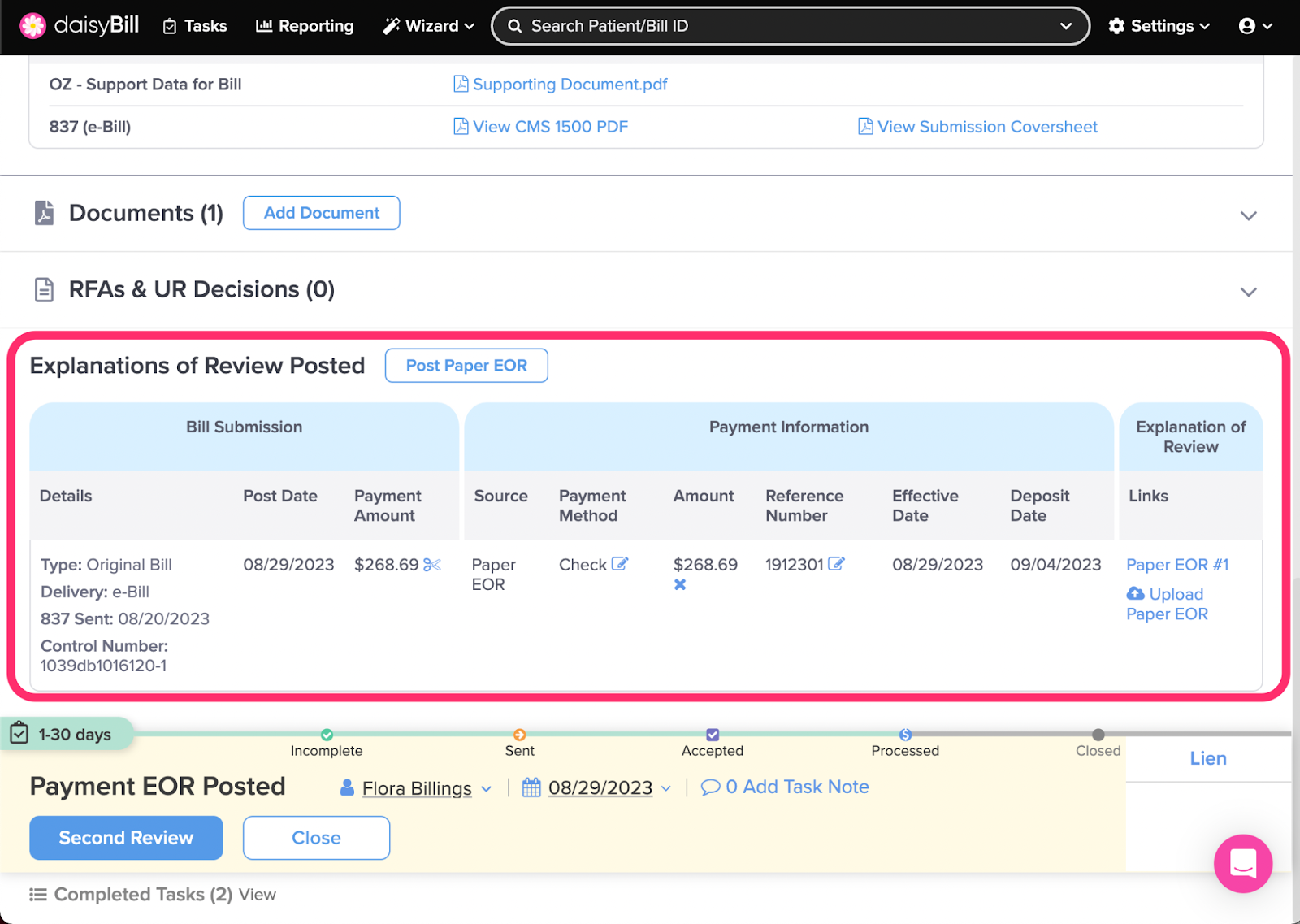Image resolution: width=1300 pixels, height=924 pixels.
Task: Click the Post Paper EOR button
Action: (466, 366)
